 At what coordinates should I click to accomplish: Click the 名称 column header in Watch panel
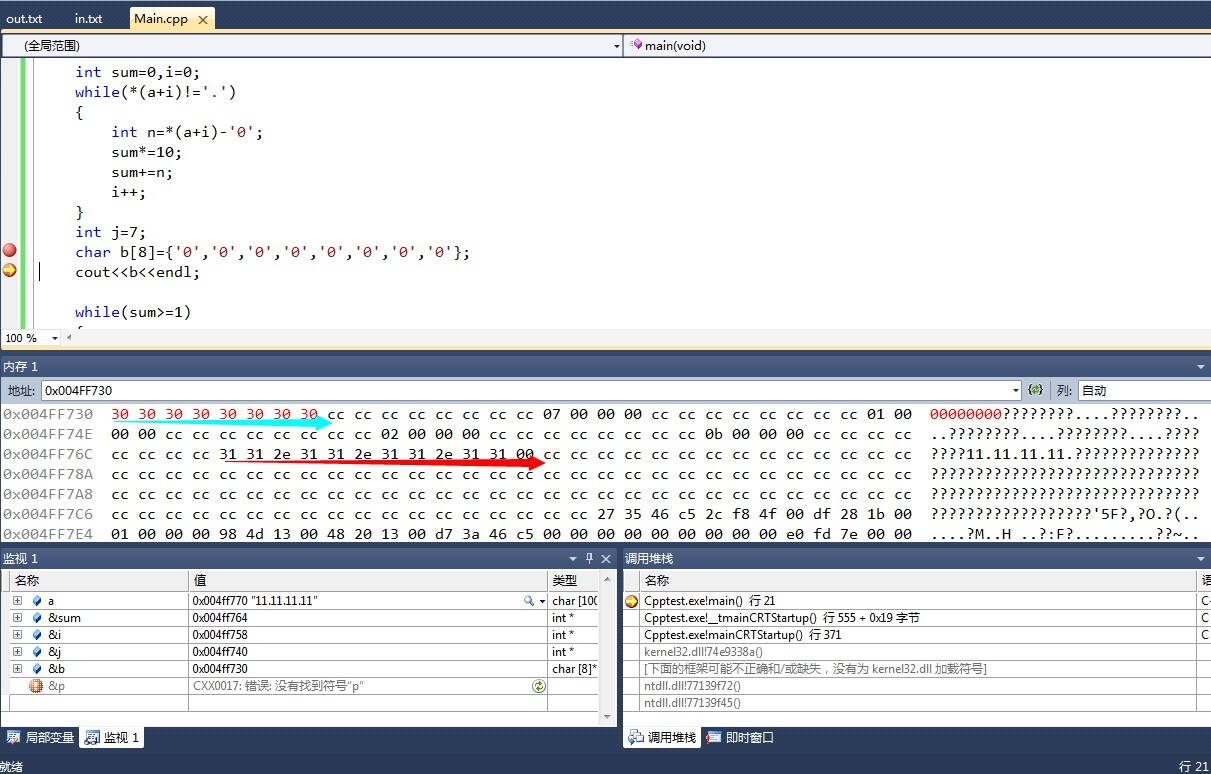point(99,581)
